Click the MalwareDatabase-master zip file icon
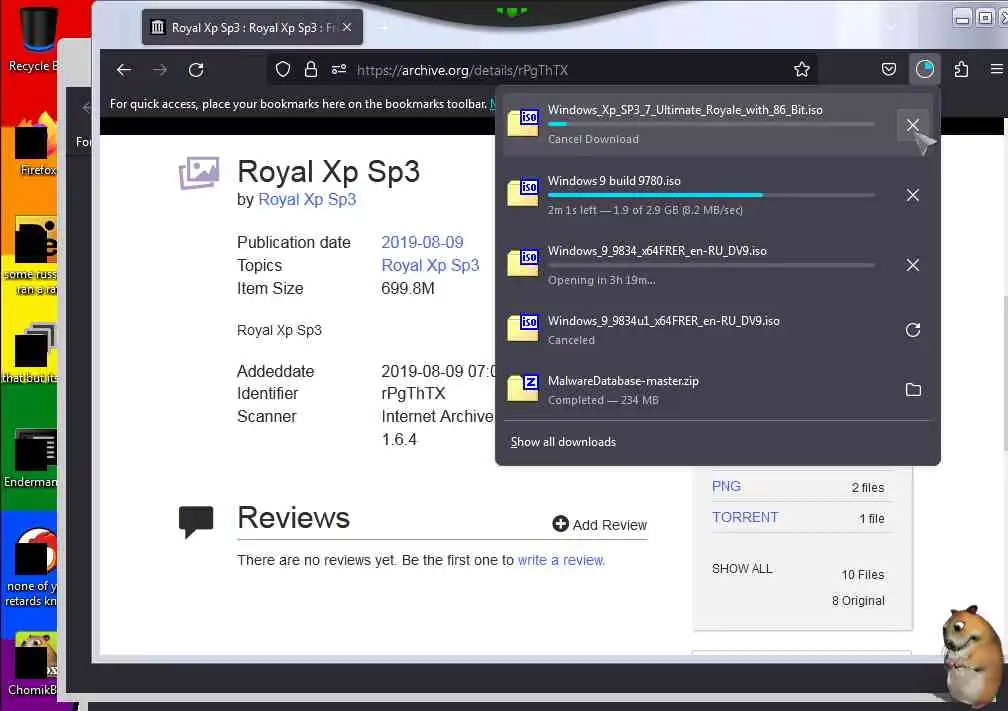Screen dimensions: 1008x711 tap(523, 388)
